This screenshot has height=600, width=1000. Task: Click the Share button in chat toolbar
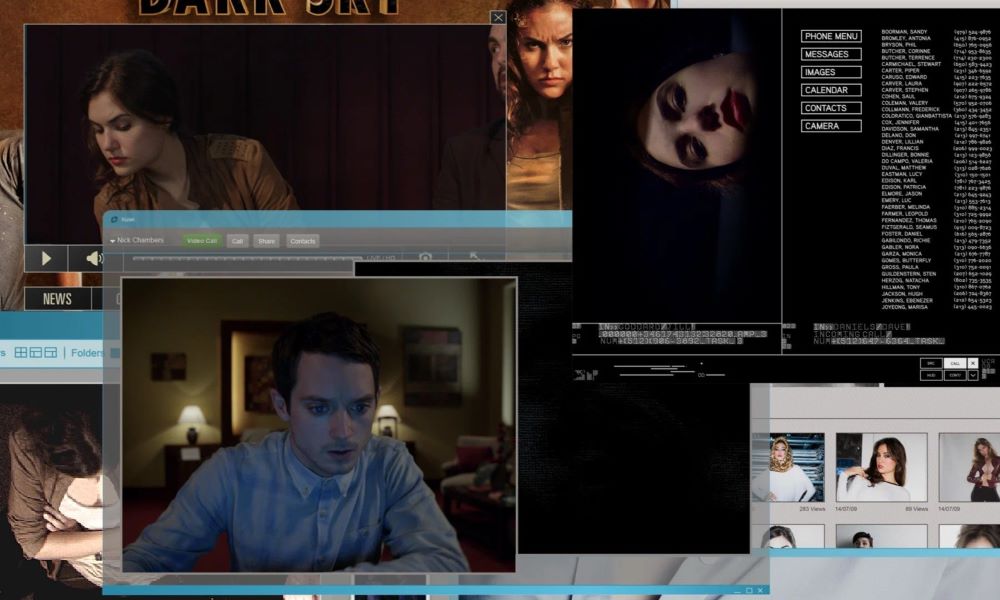266,241
